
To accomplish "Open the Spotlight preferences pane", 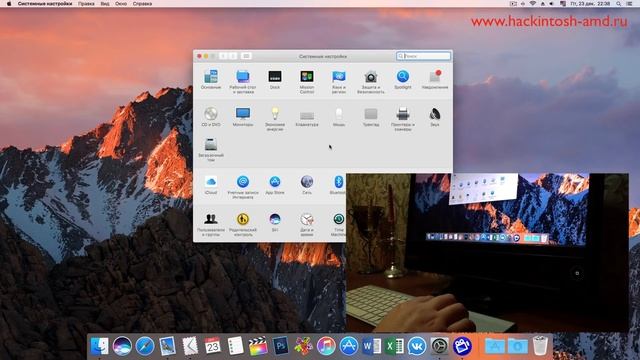I will point(402,79).
